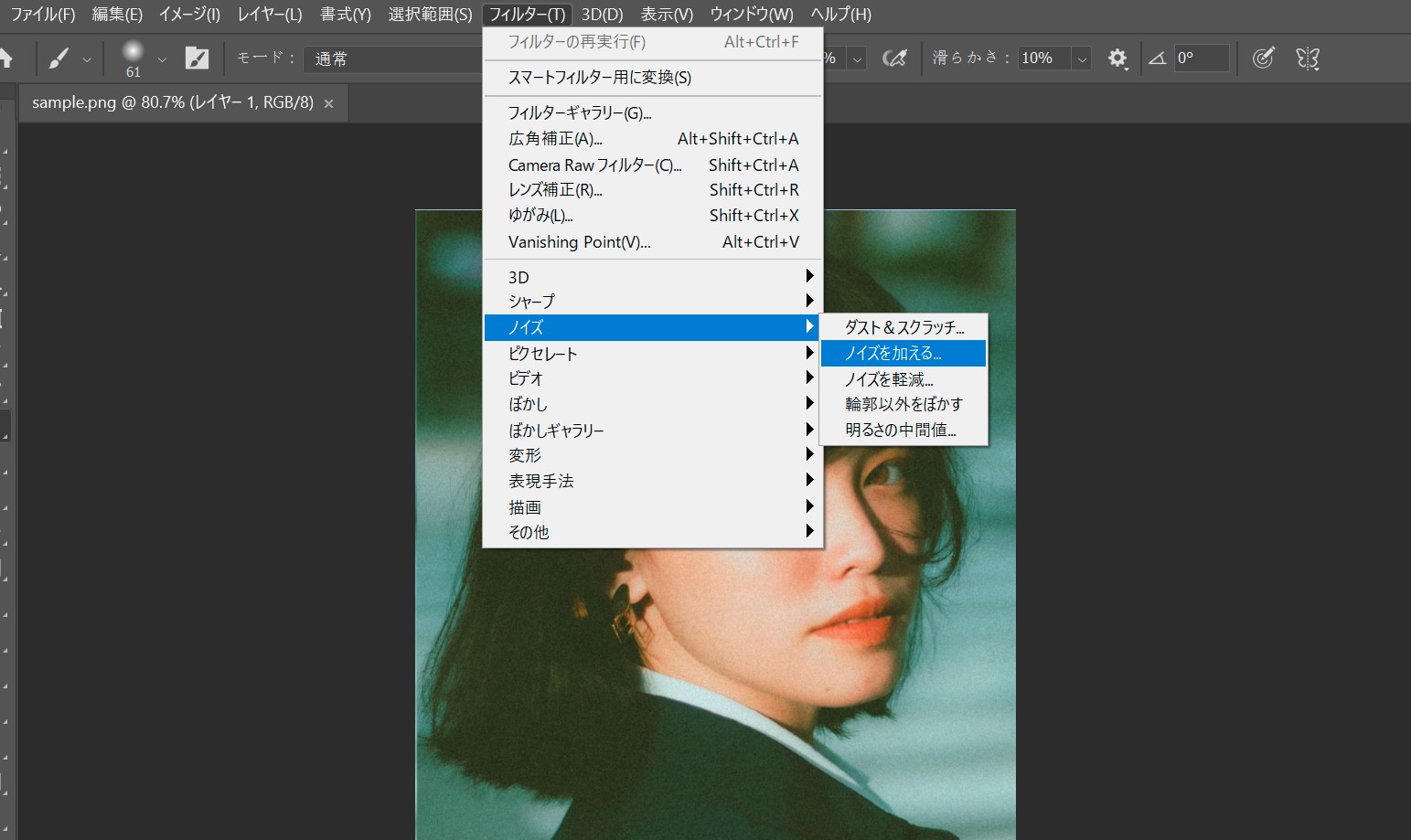Toggle the Brush Settings panel icon
The width and height of the screenshot is (1411, 840).
click(197, 58)
